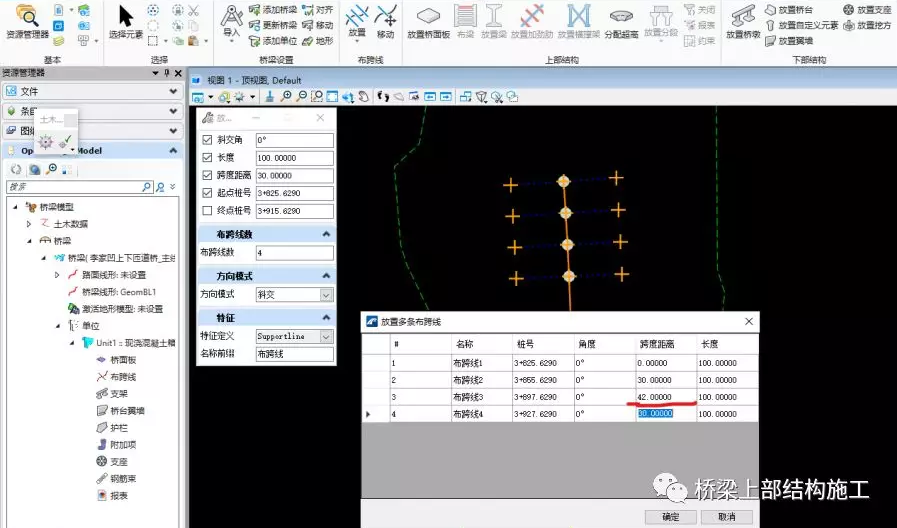Image resolution: width=897 pixels, height=528 pixels.
Task: Select 布跨线 in the tree
Action: click(x=116, y=377)
